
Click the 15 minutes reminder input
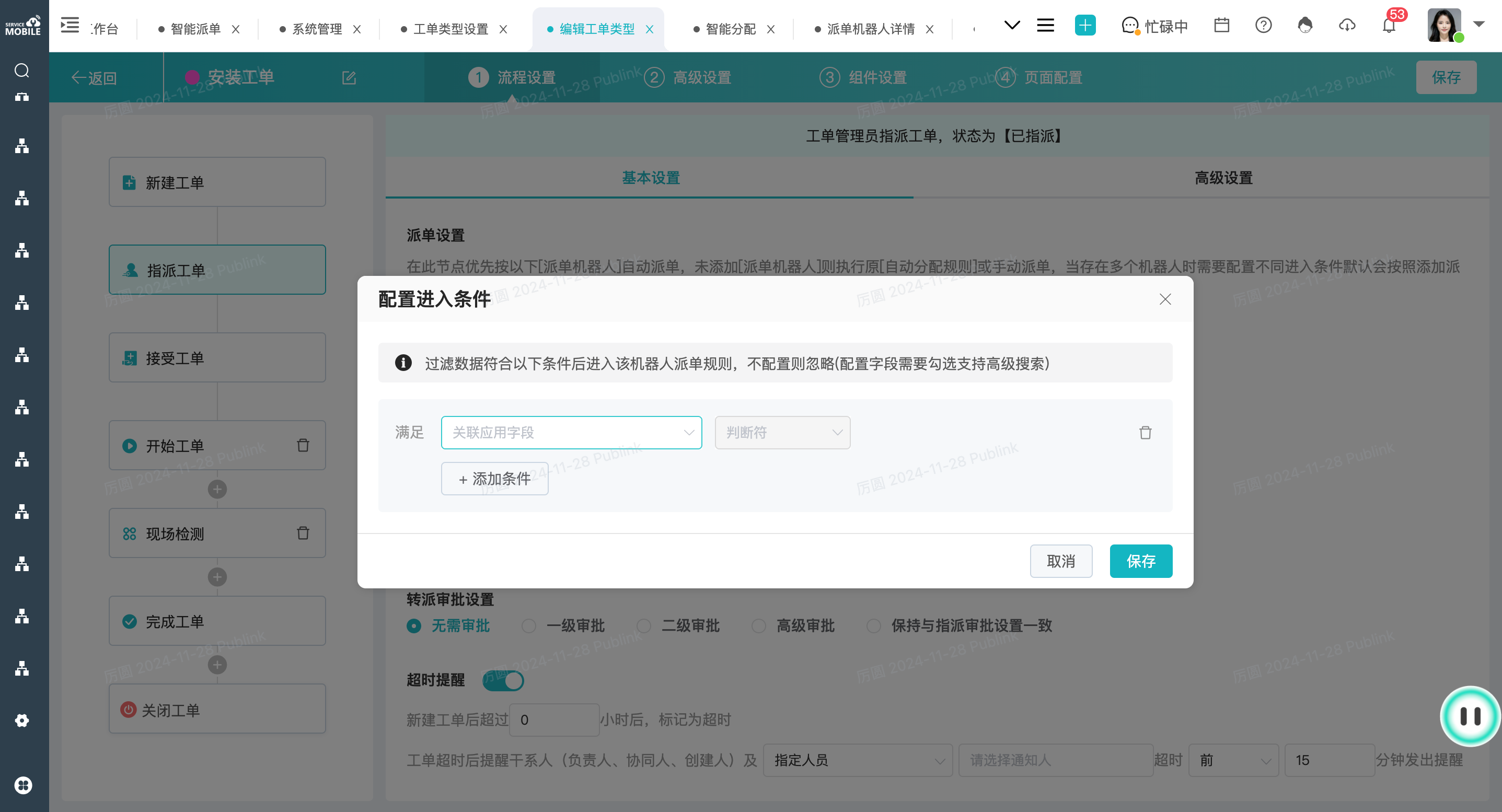1330,760
